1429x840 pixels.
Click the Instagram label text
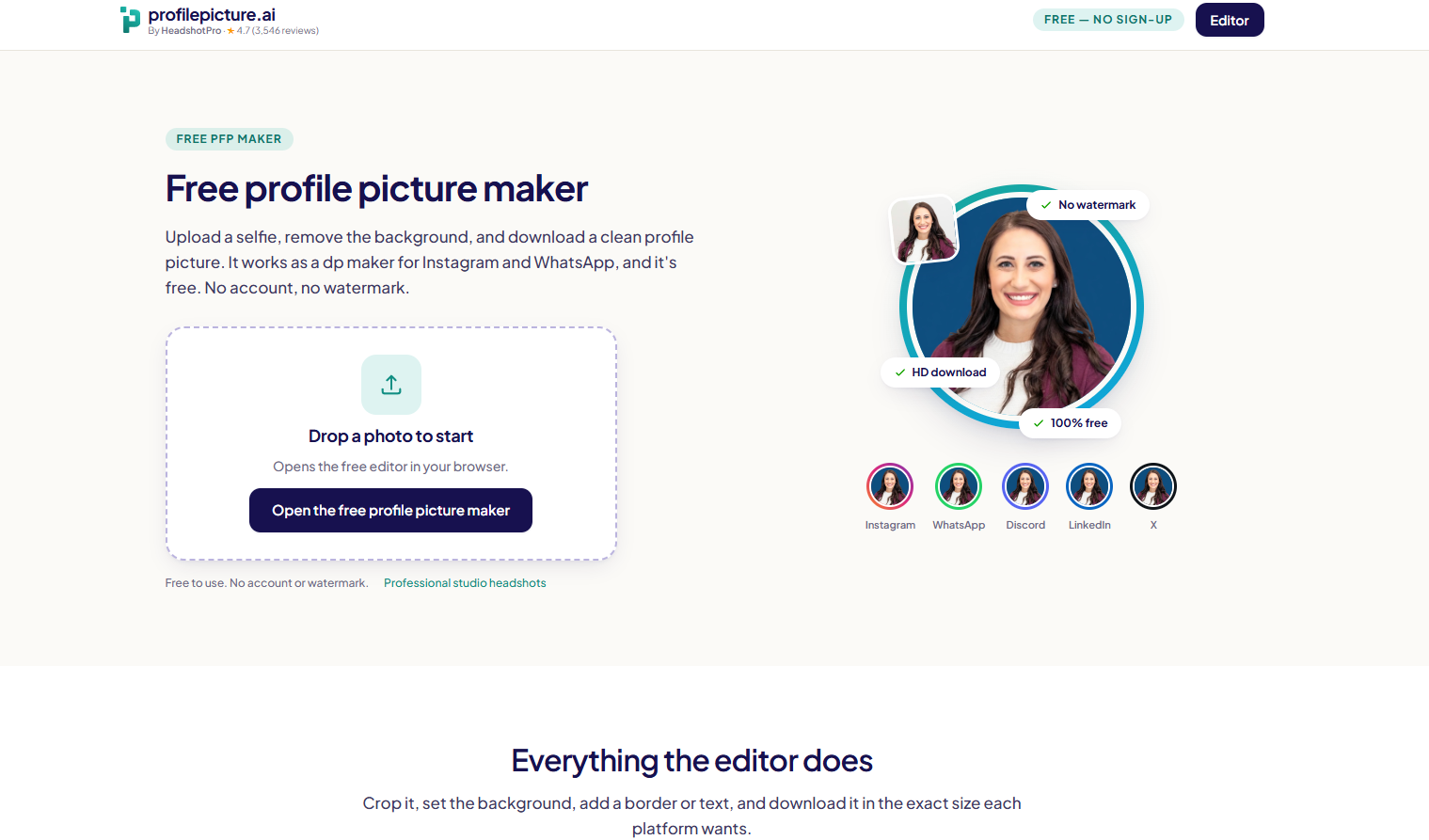coord(890,525)
